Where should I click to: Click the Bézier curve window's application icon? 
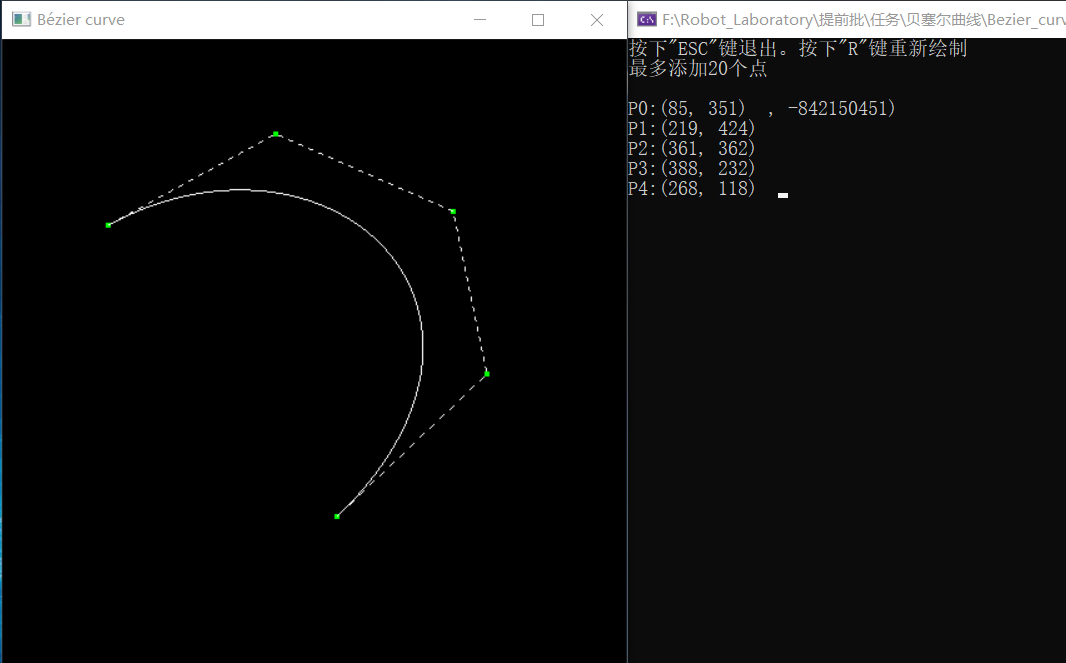point(20,18)
